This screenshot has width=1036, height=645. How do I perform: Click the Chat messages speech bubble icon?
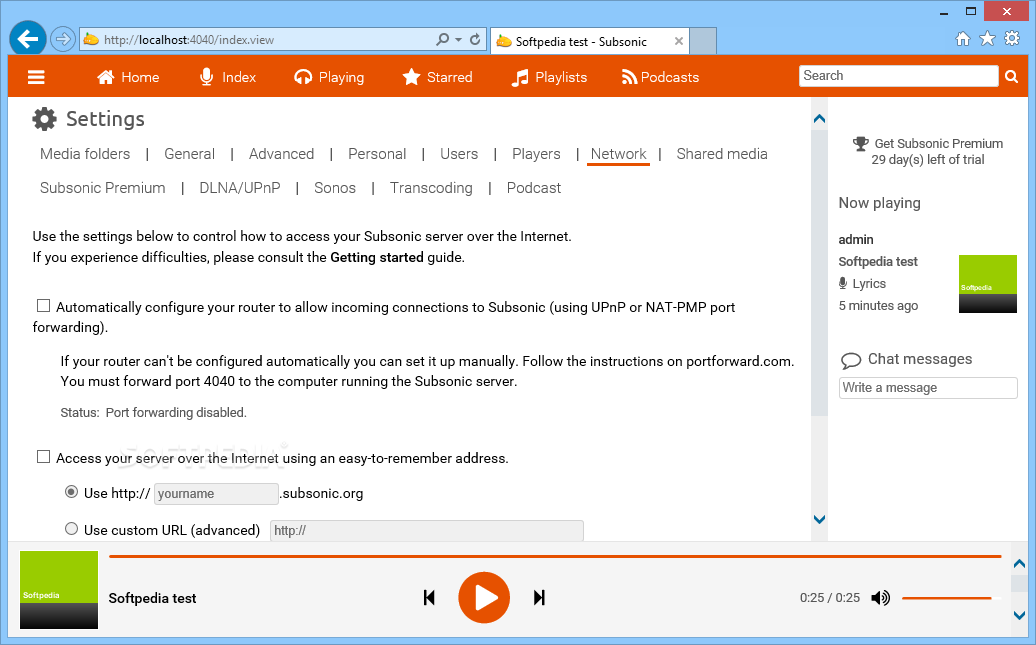click(851, 360)
